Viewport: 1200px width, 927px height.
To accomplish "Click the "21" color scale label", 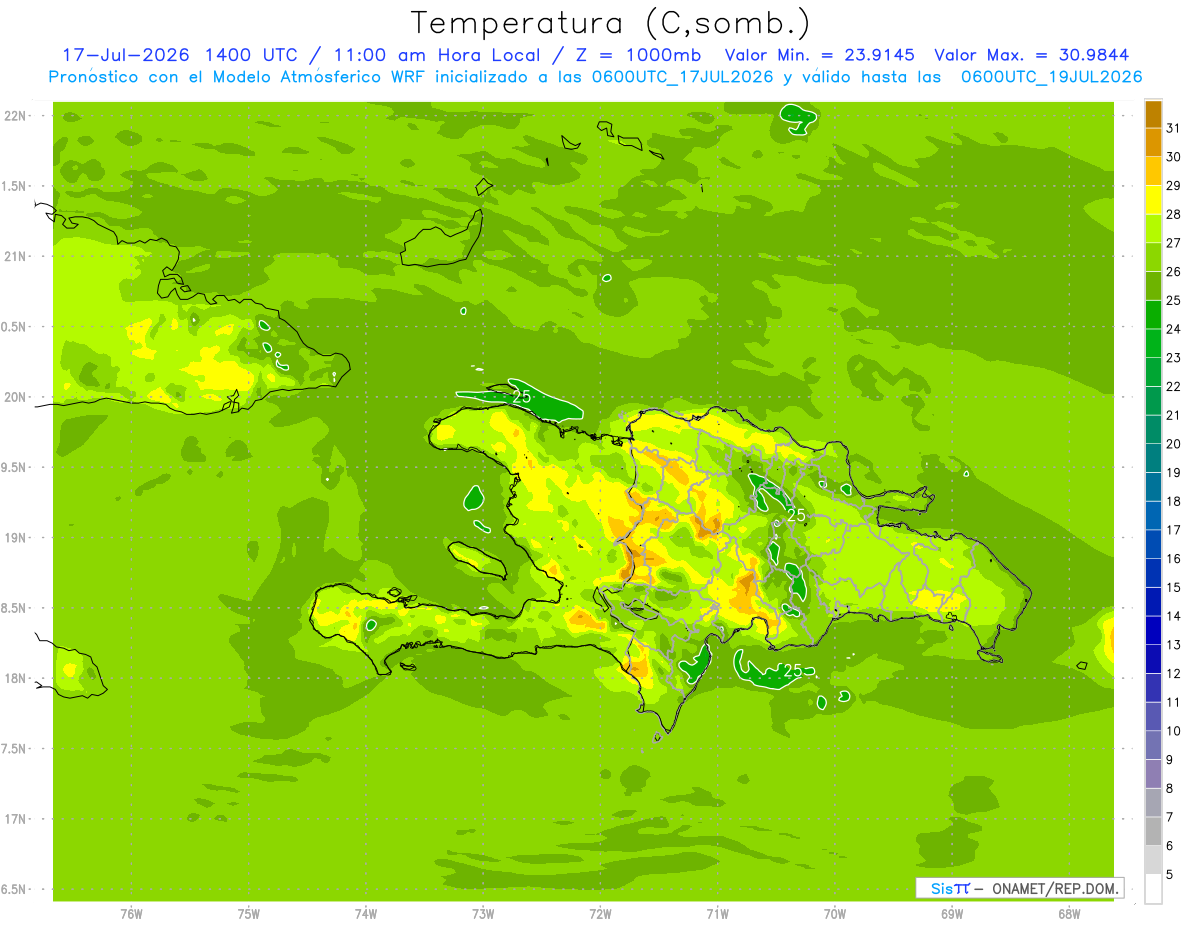I will tap(1174, 415).
